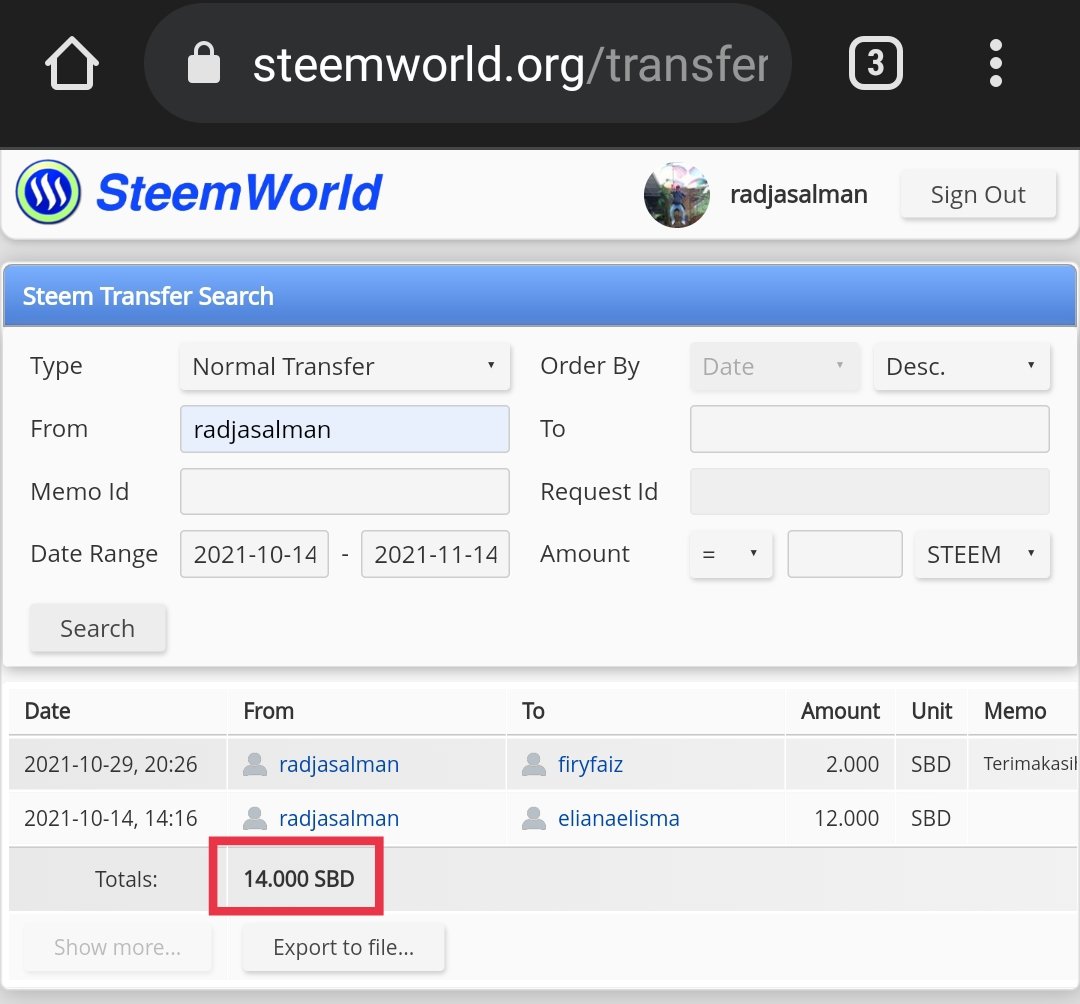Click the SteemWorld logo icon
This screenshot has width=1080, height=1004.
(48, 192)
